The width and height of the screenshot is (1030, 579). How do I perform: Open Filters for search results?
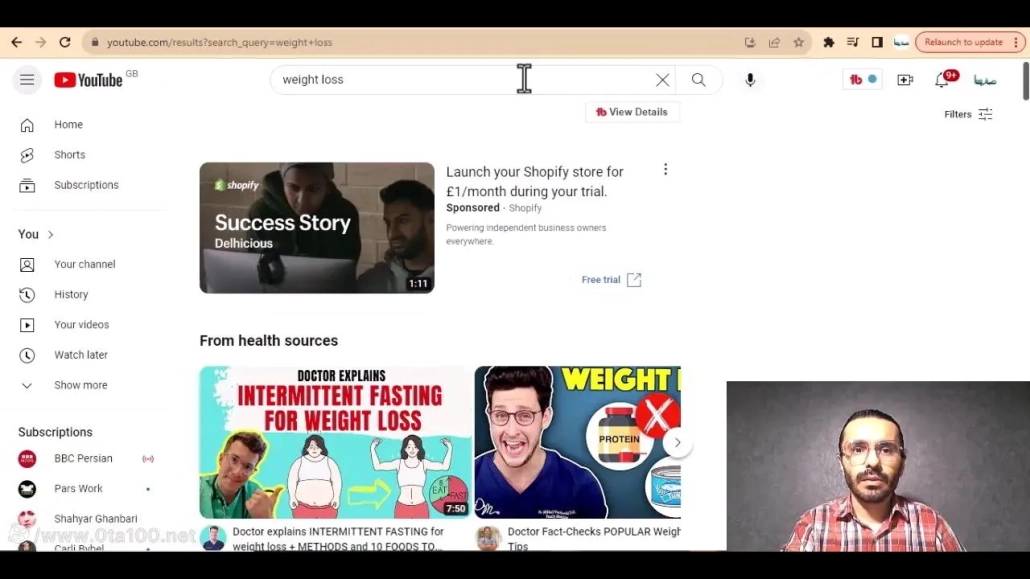tap(968, 114)
